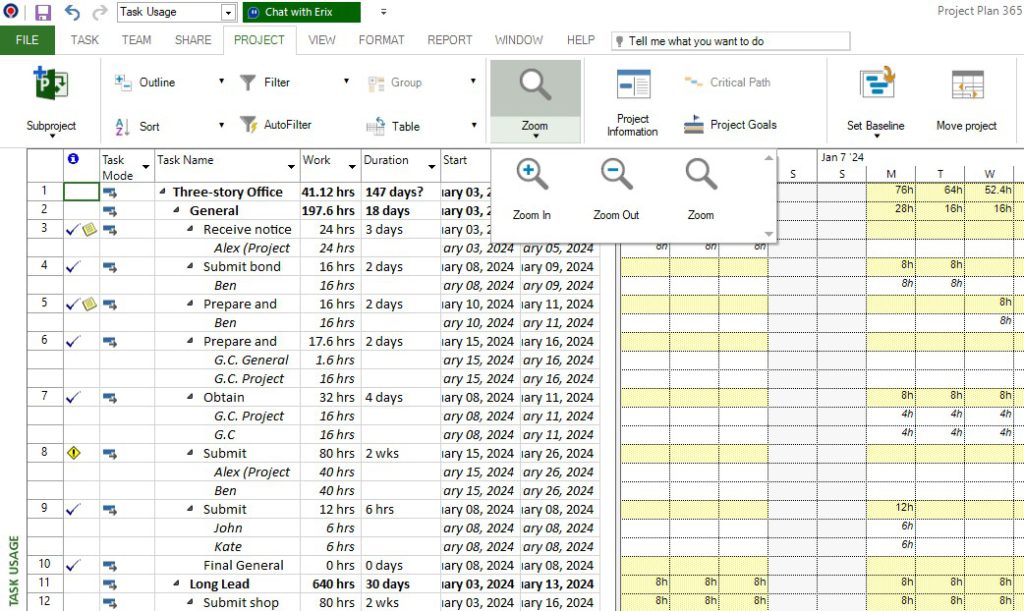Expand the Filter dropdown arrow
1024x611 pixels.
(347, 82)
